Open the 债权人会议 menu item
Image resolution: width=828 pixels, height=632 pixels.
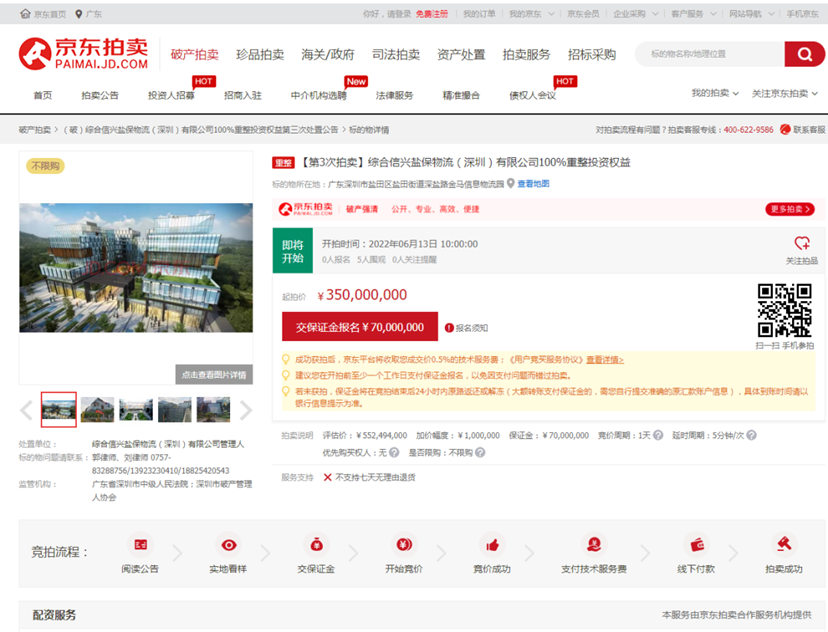pos(532,95)
